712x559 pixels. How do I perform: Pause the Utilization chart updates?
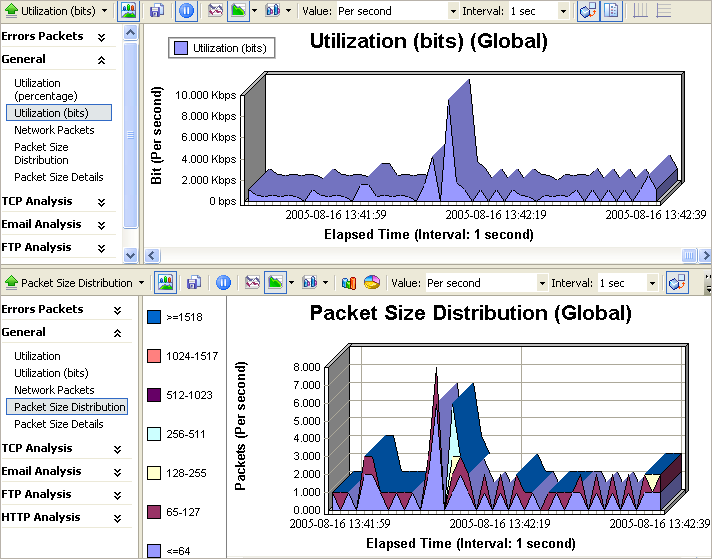[x=186, y=11]
